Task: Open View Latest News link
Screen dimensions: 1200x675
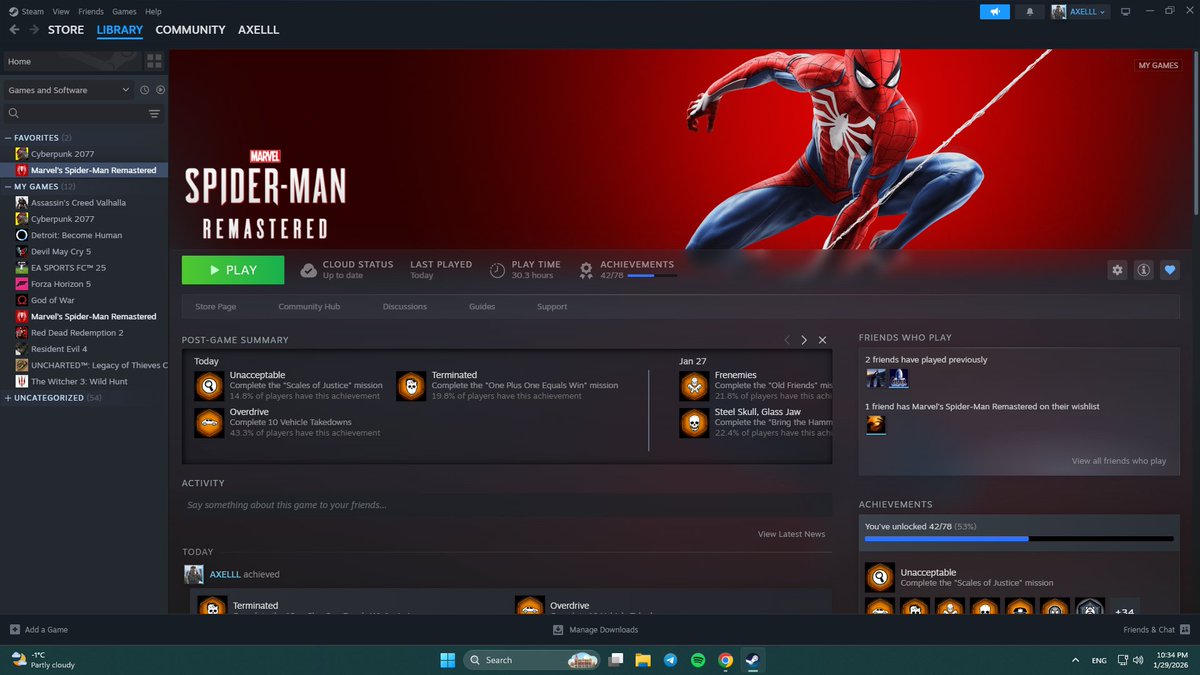Action: 791,534
